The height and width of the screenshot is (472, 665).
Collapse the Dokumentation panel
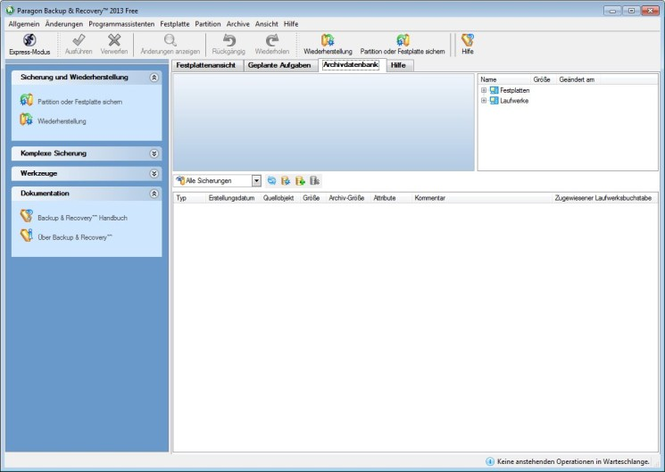pyautogui.click(x=154, y=194)
